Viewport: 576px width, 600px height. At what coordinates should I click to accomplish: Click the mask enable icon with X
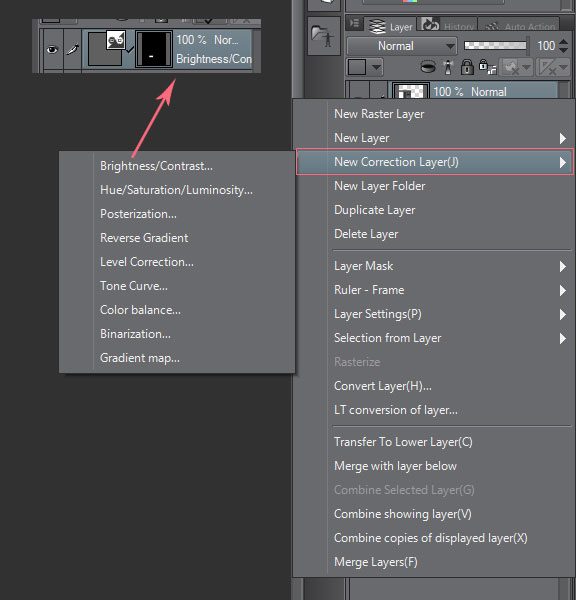coord(511,68)
